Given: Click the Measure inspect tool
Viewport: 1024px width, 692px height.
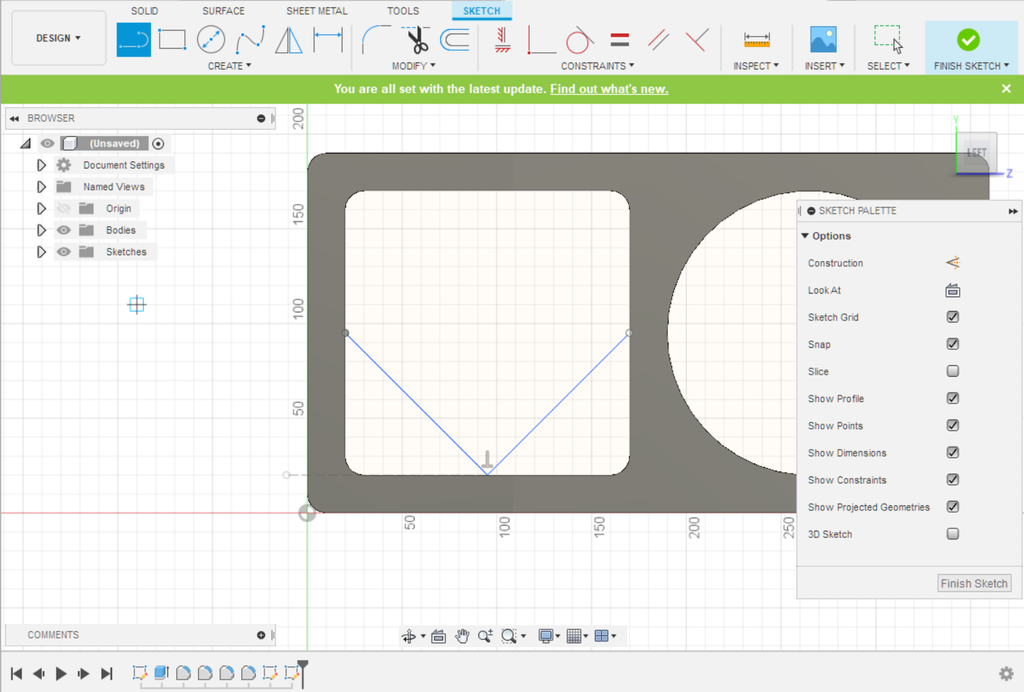Looking at the screenshot, I should tap(757, 40).
